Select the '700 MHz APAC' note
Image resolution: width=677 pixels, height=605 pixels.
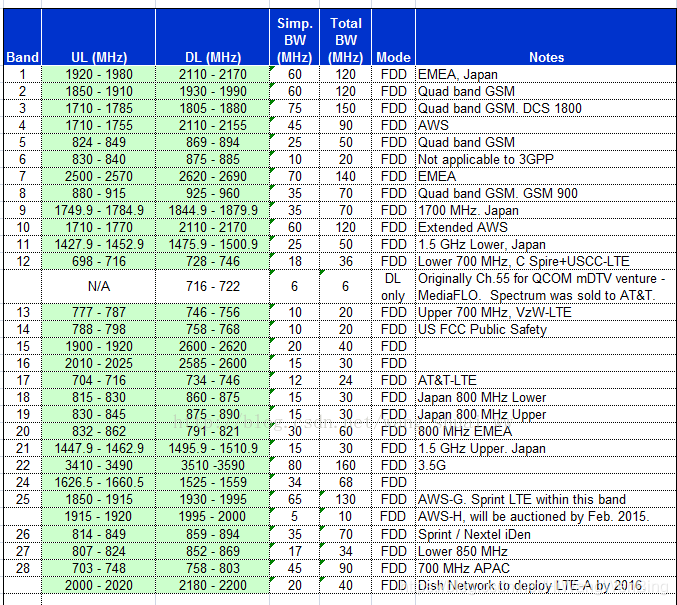(546, 568)
